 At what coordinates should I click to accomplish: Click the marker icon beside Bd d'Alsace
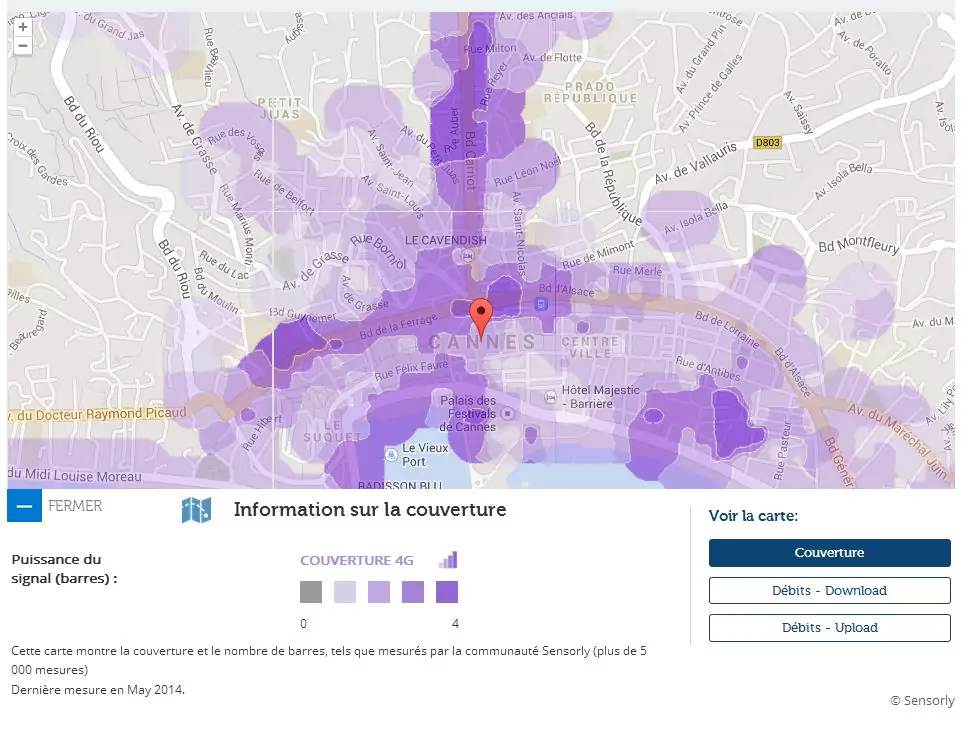tap(541, 302)
